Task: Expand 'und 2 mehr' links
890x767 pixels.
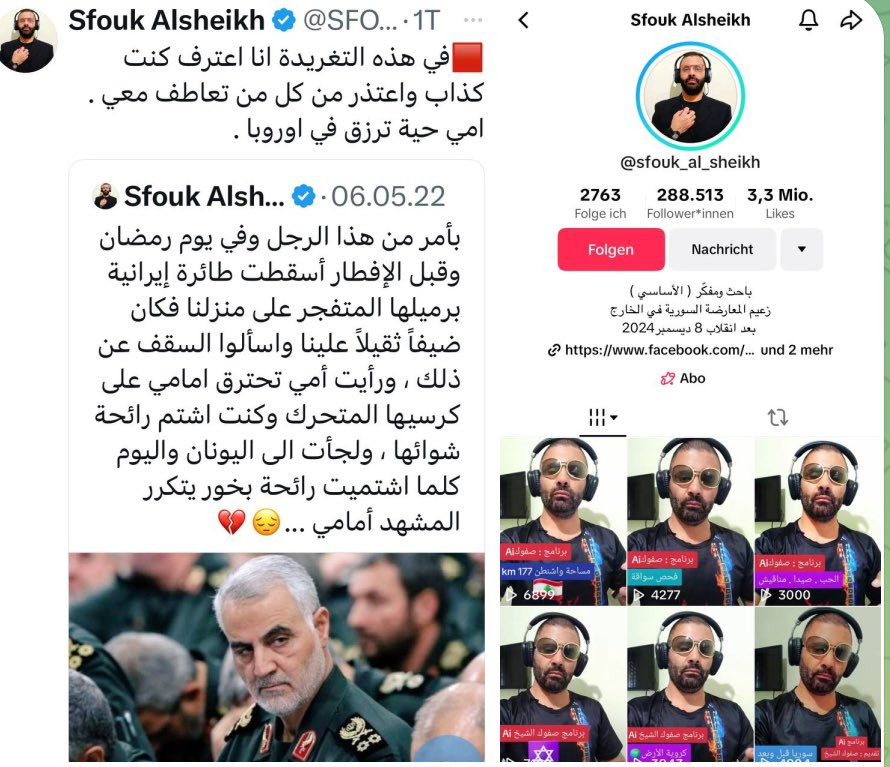Action: (796, 350)
